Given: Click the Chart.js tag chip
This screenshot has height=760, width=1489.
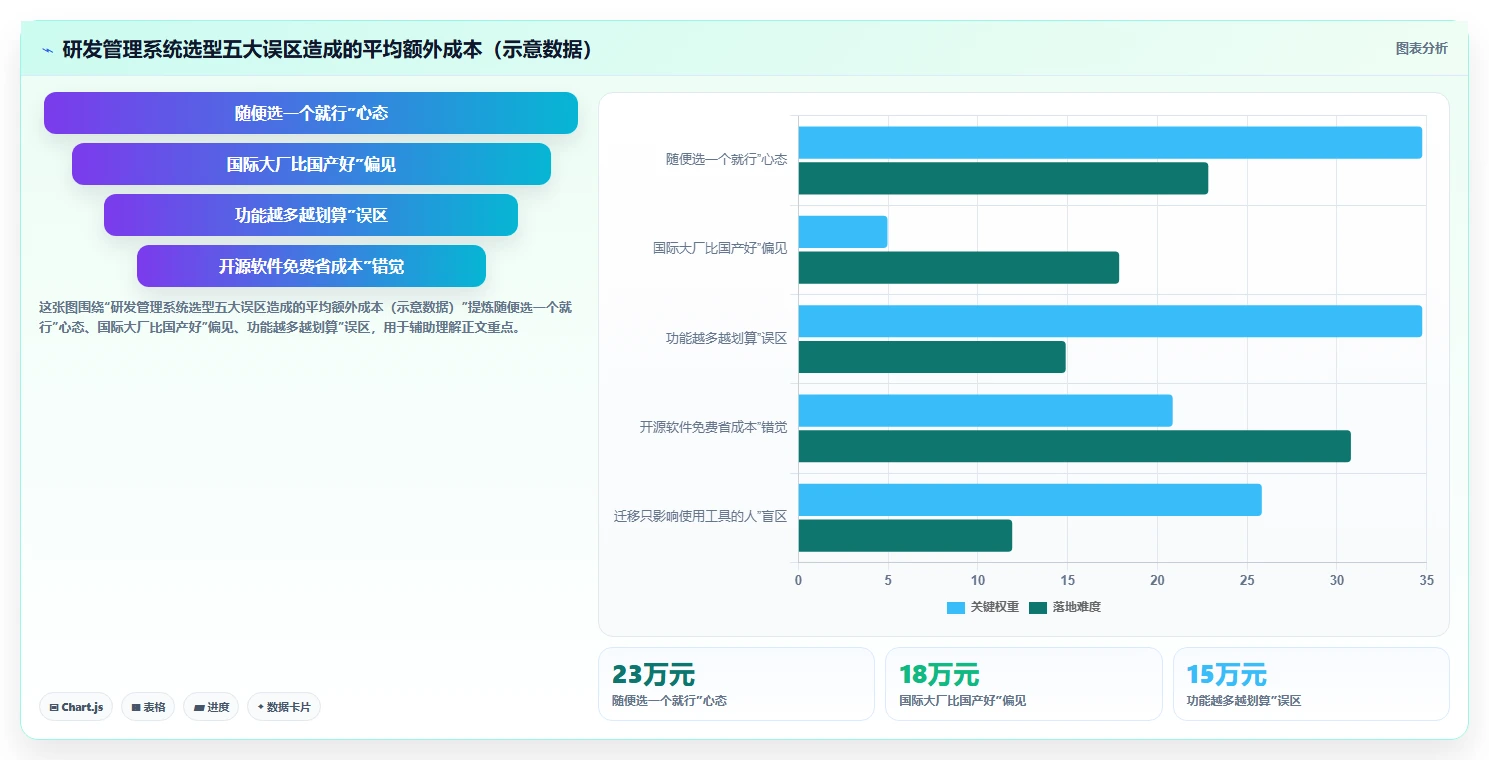Looking at the screenshot, I should (76, 707).
